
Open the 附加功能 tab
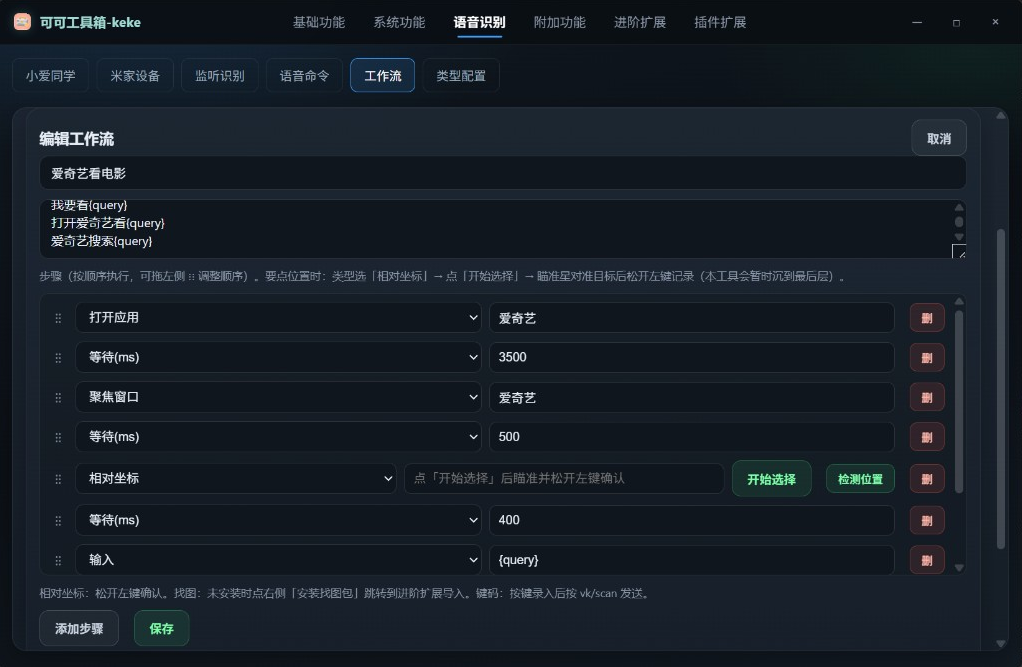pyautogui.click(x=559, y=22)
